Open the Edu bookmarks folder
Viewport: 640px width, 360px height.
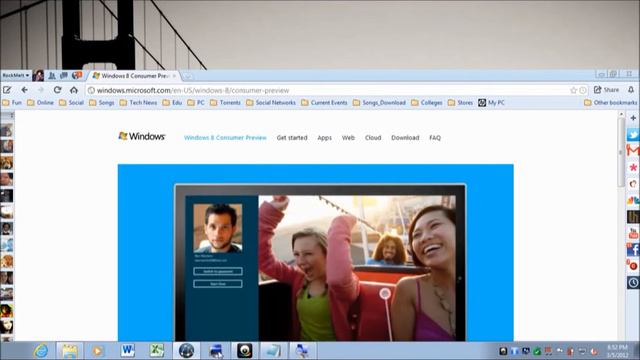coord(172,103)
